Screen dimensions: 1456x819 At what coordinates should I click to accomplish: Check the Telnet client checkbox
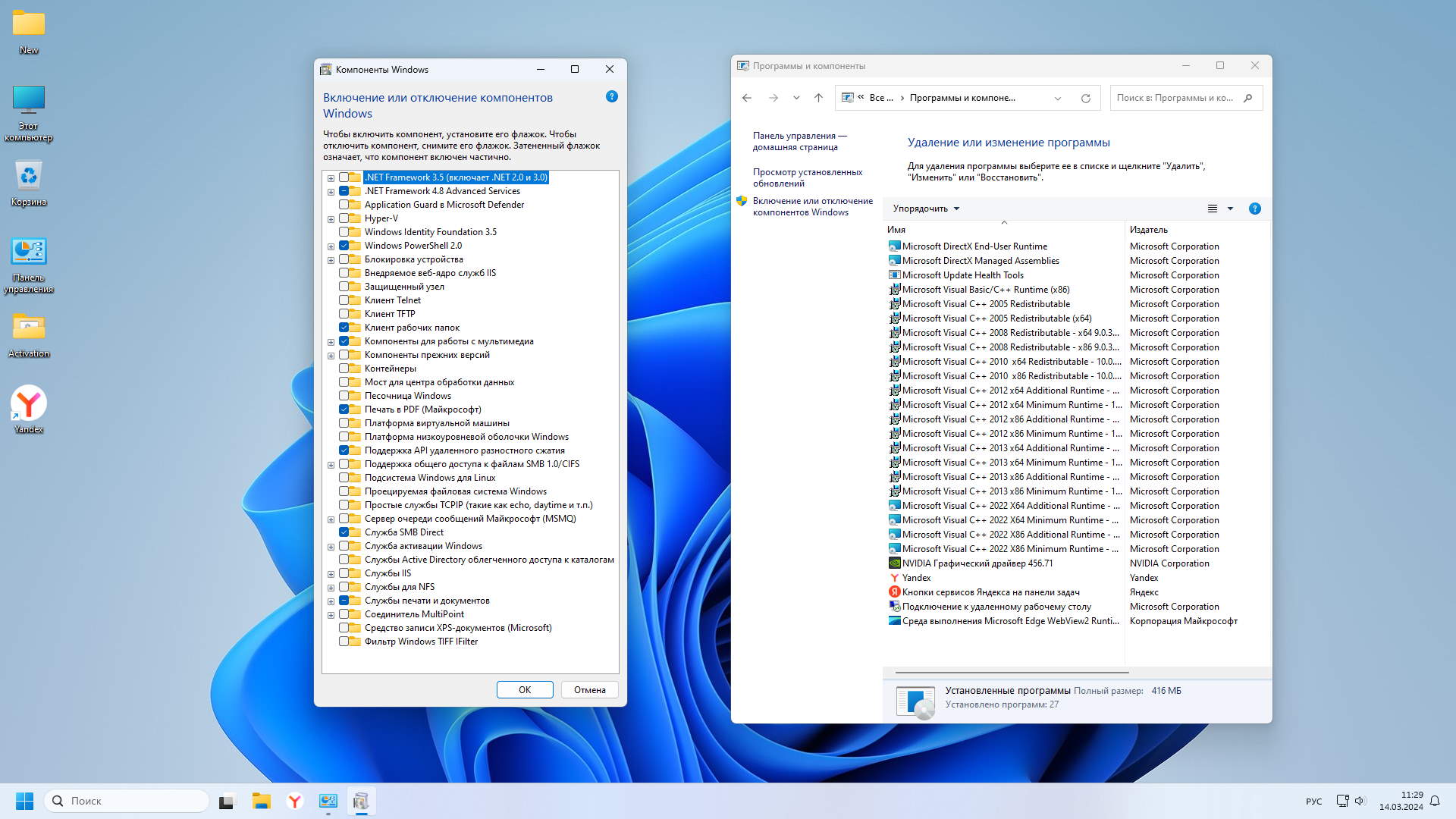[x=344, y=300]
